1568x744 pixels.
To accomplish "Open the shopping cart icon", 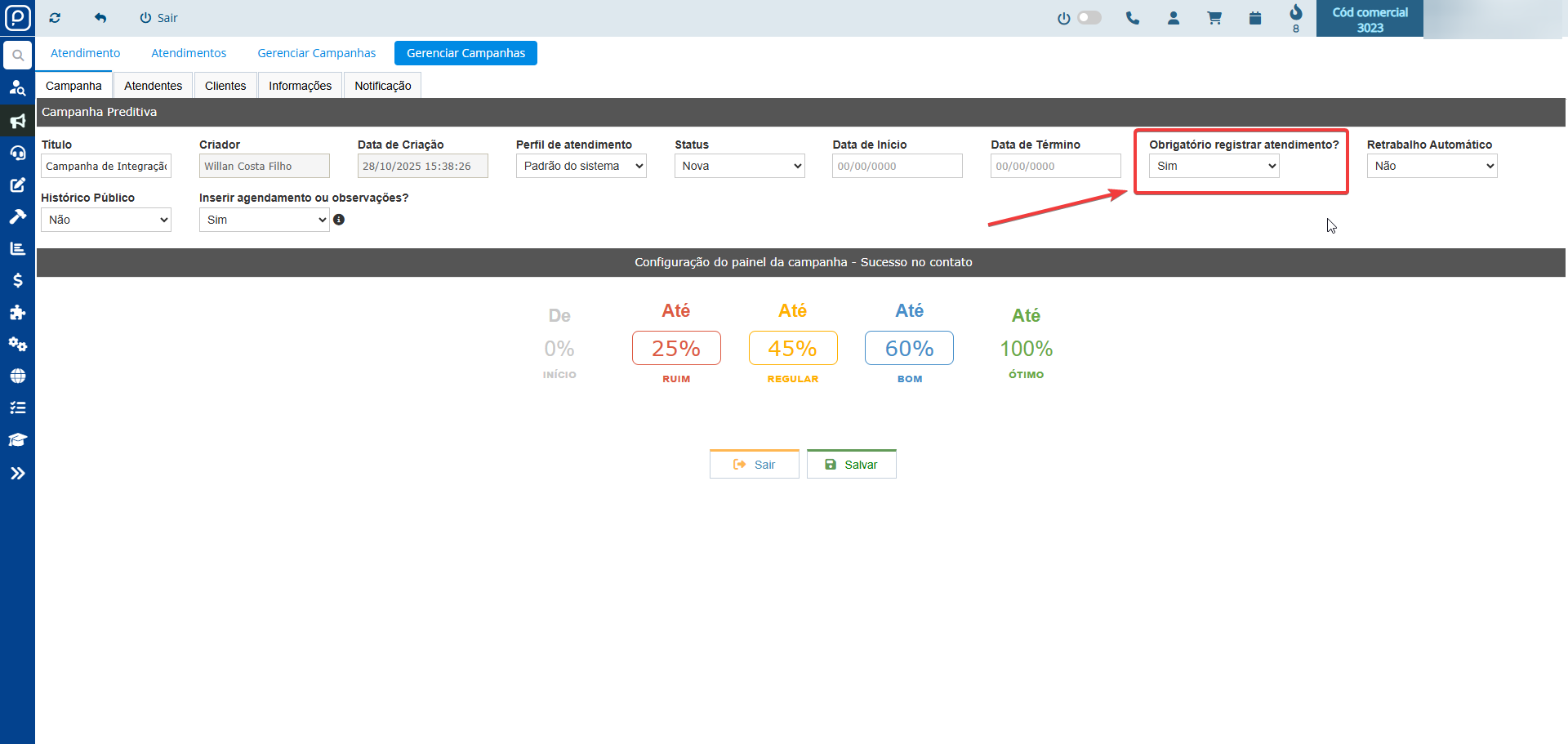I will click(1214, 18).
